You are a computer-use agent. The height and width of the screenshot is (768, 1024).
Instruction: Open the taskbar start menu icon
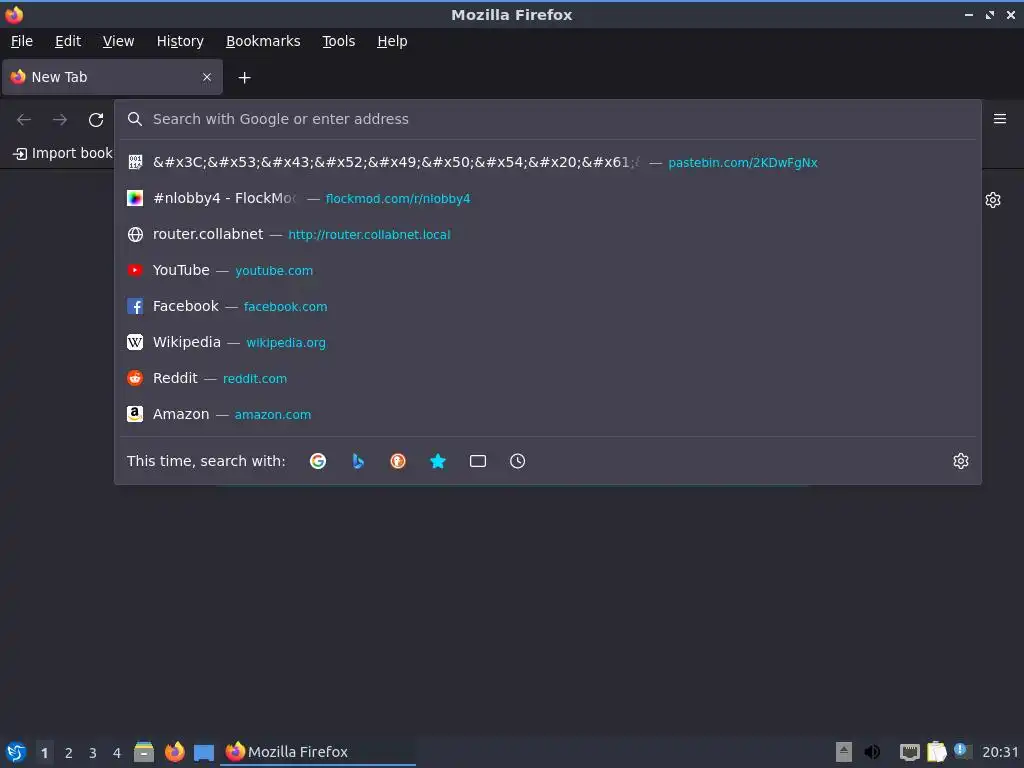[16, 752]
